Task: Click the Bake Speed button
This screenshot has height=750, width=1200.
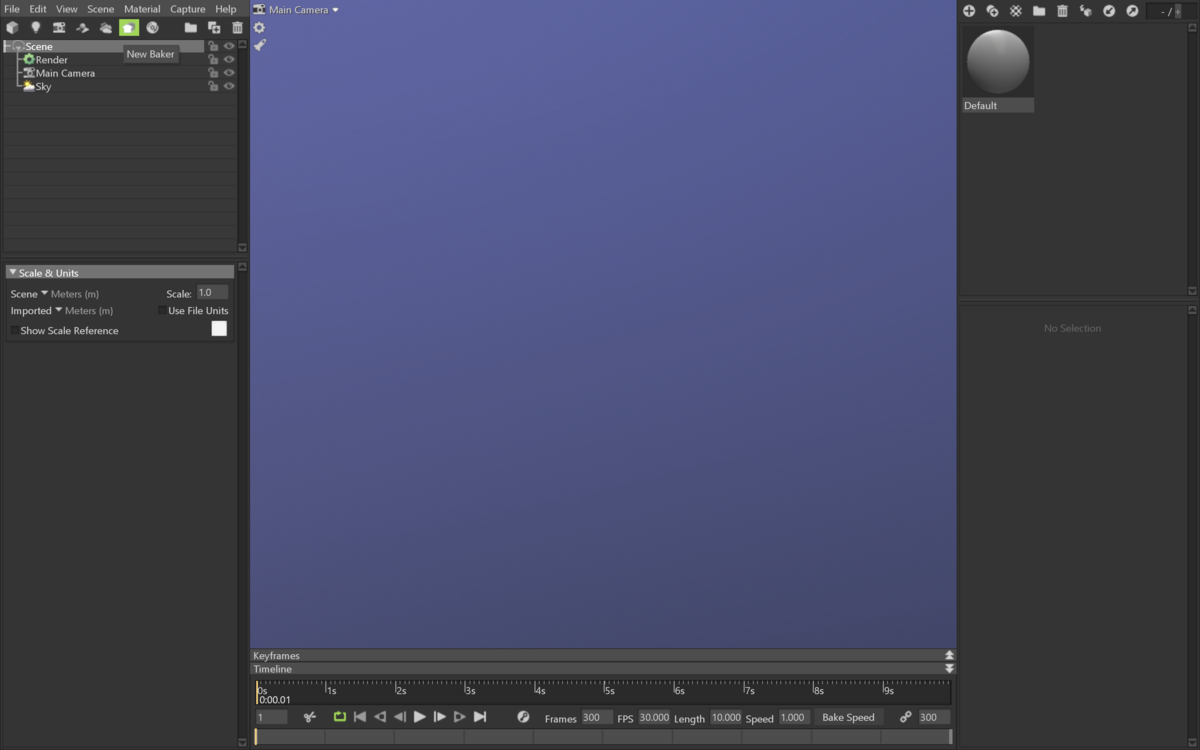Action: click(x=848, y=717)
